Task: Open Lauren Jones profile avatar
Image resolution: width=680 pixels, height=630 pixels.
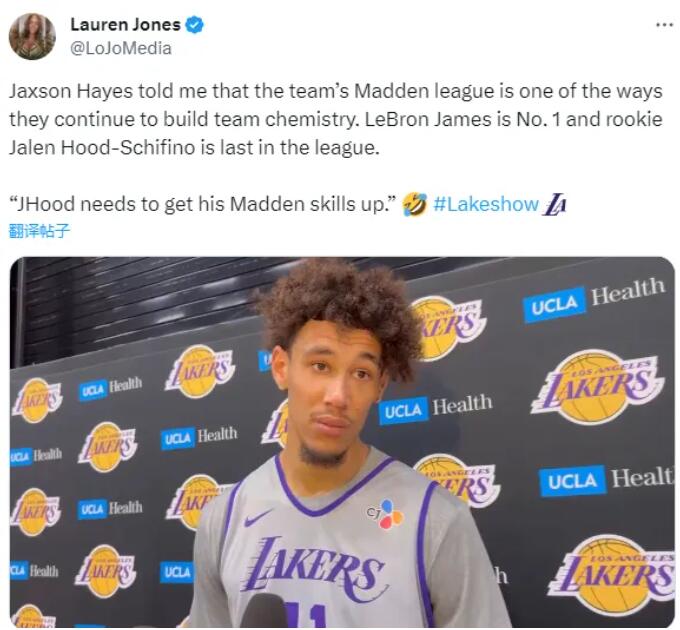Action: (x=32, y=36)
